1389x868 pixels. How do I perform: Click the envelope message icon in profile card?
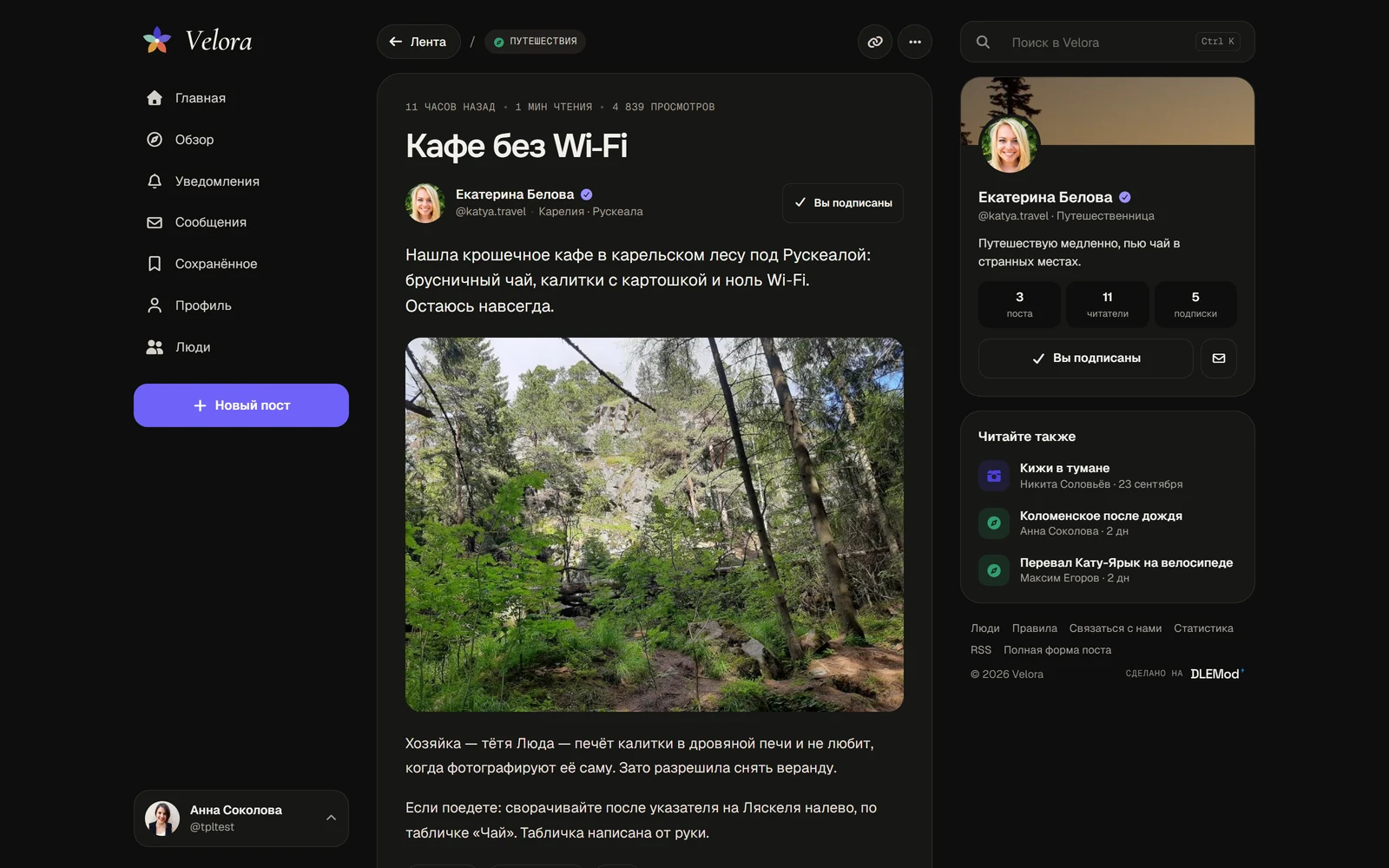1219,358
